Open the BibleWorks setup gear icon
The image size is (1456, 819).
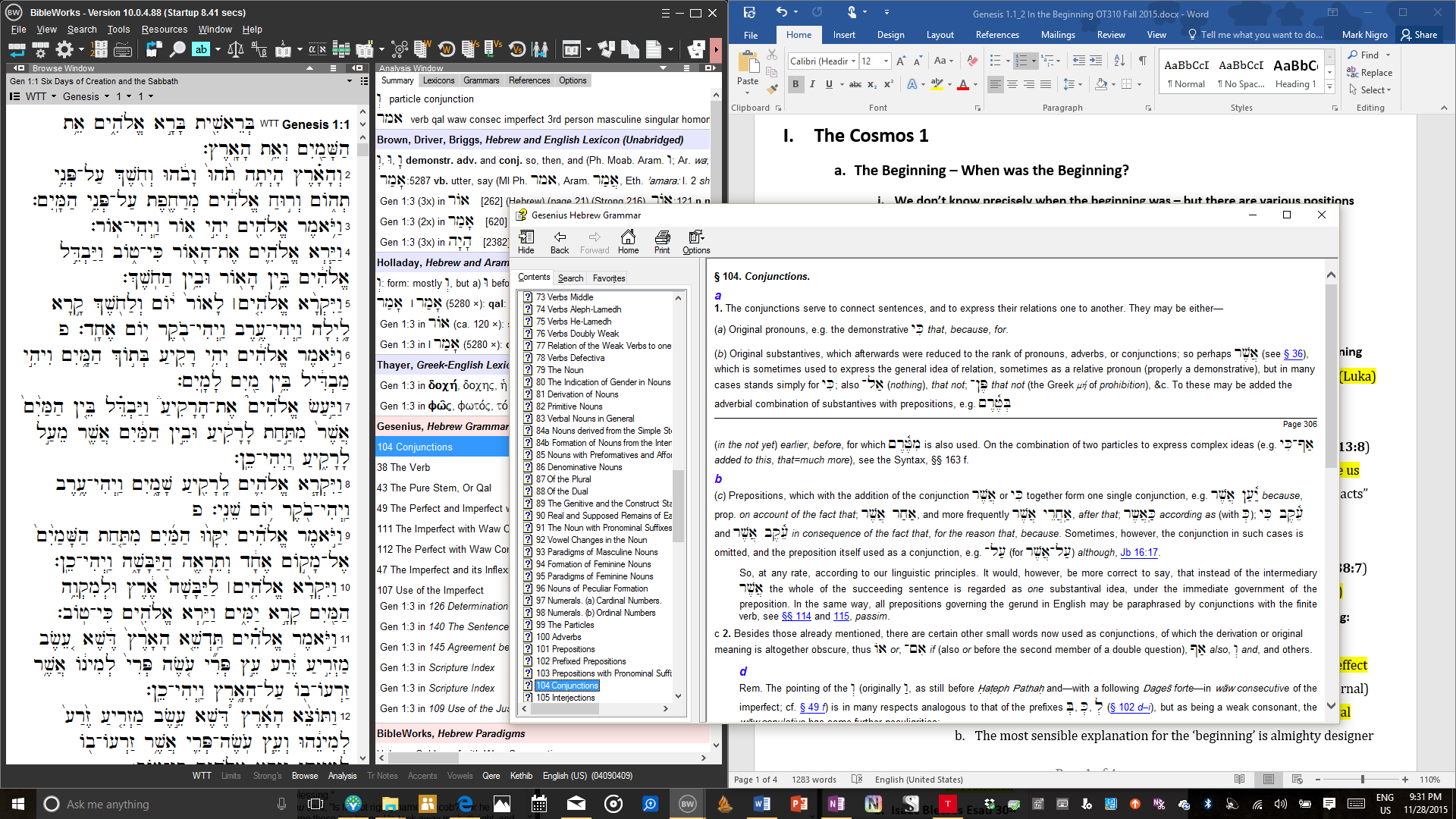tap(64, 50)
